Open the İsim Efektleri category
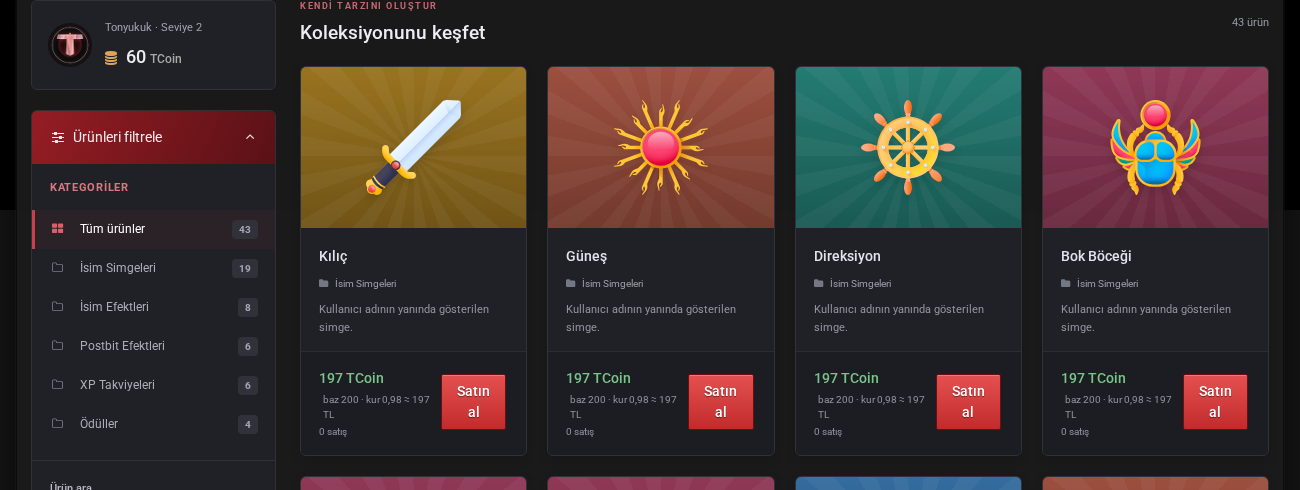This screenshot has height=490, width=1300. 154,307
